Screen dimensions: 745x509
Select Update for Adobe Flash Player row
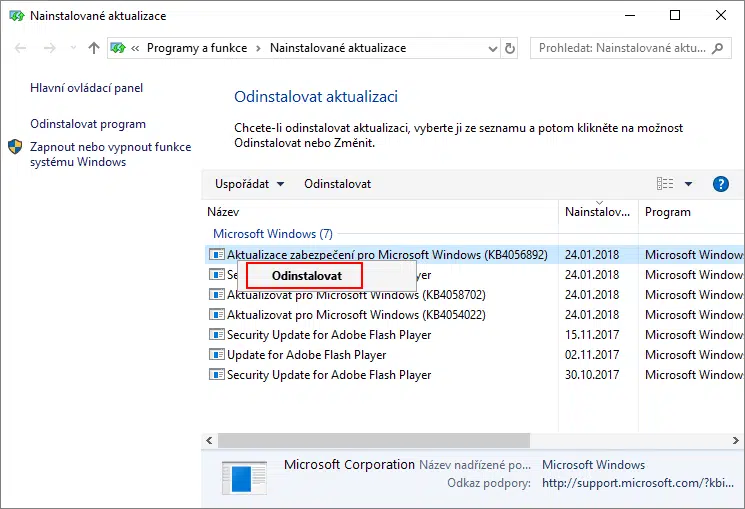click(x=306, y=355)
